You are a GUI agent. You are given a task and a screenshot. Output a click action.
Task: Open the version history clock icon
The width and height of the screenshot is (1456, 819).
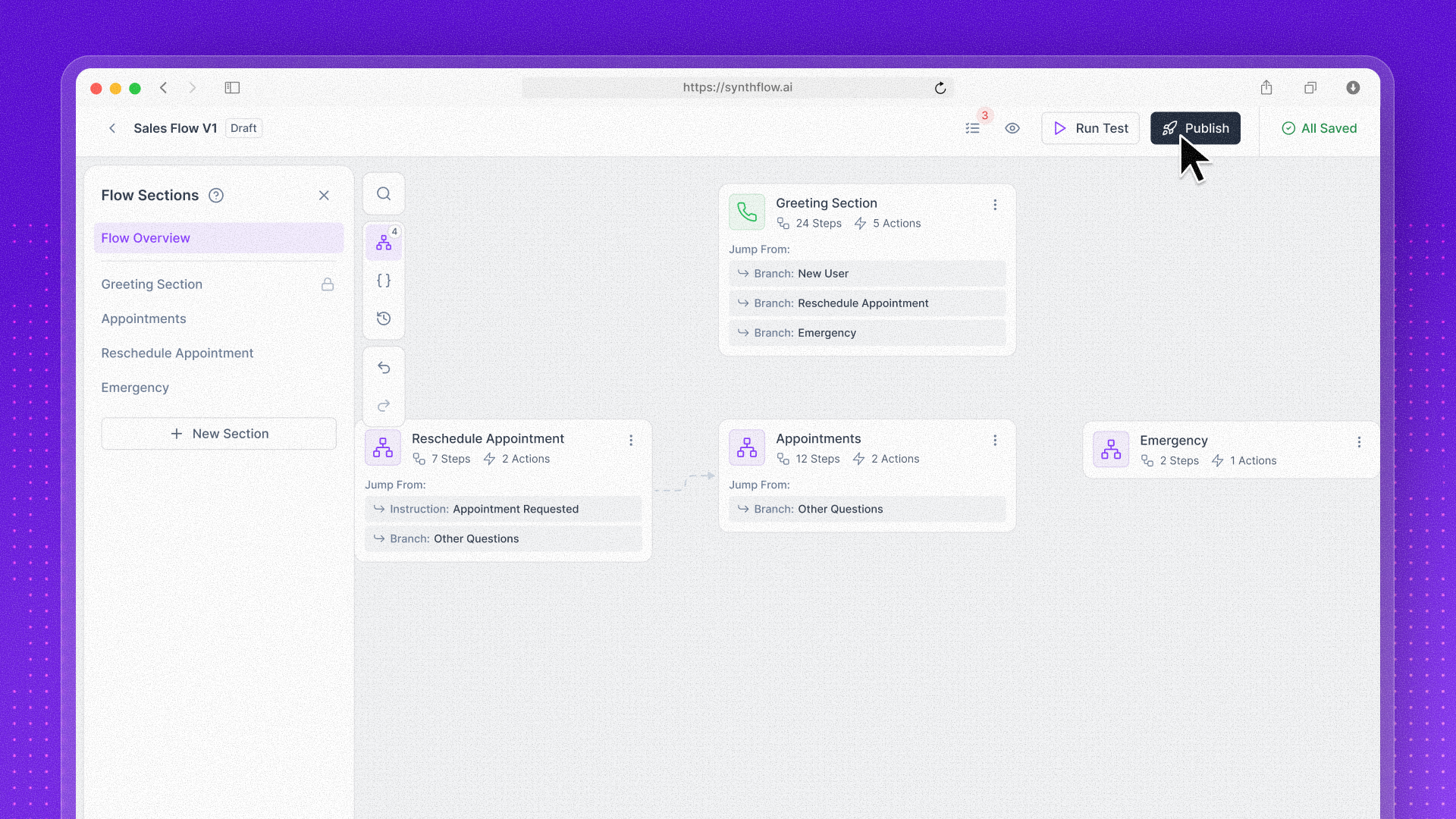(384, 318)
